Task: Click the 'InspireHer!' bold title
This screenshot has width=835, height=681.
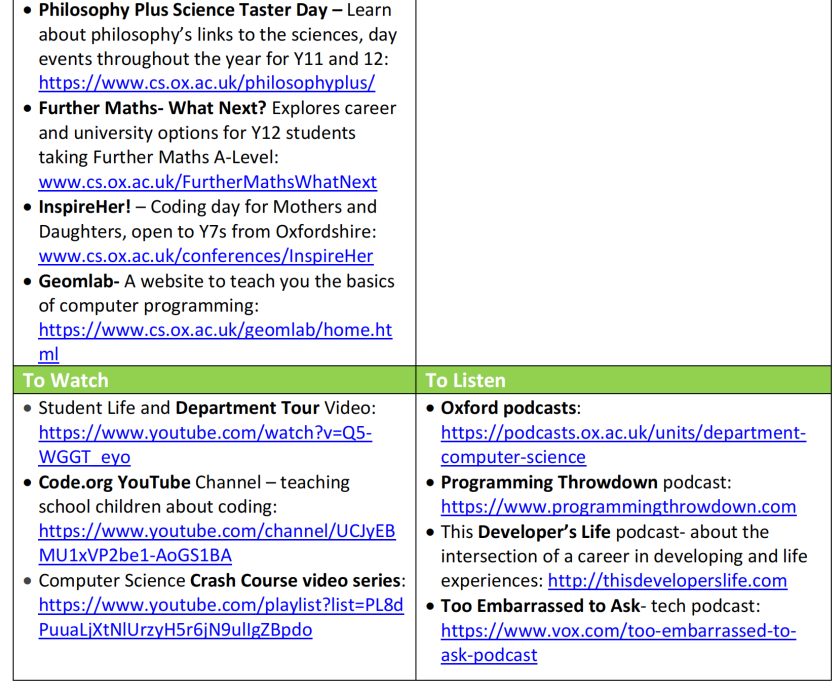Action: [85, 207]
